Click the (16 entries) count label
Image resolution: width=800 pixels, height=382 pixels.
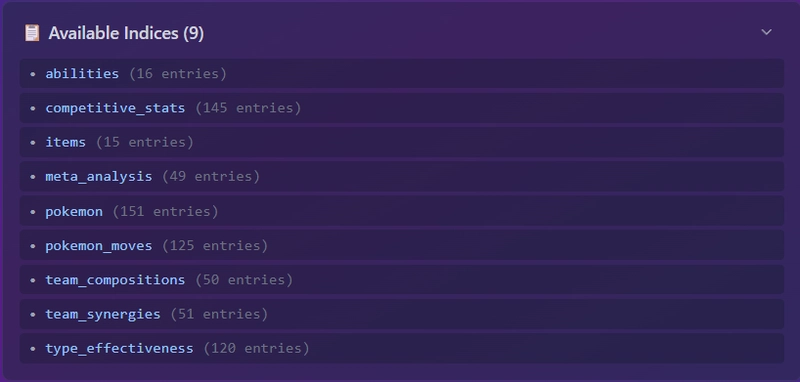pos(178,73)
